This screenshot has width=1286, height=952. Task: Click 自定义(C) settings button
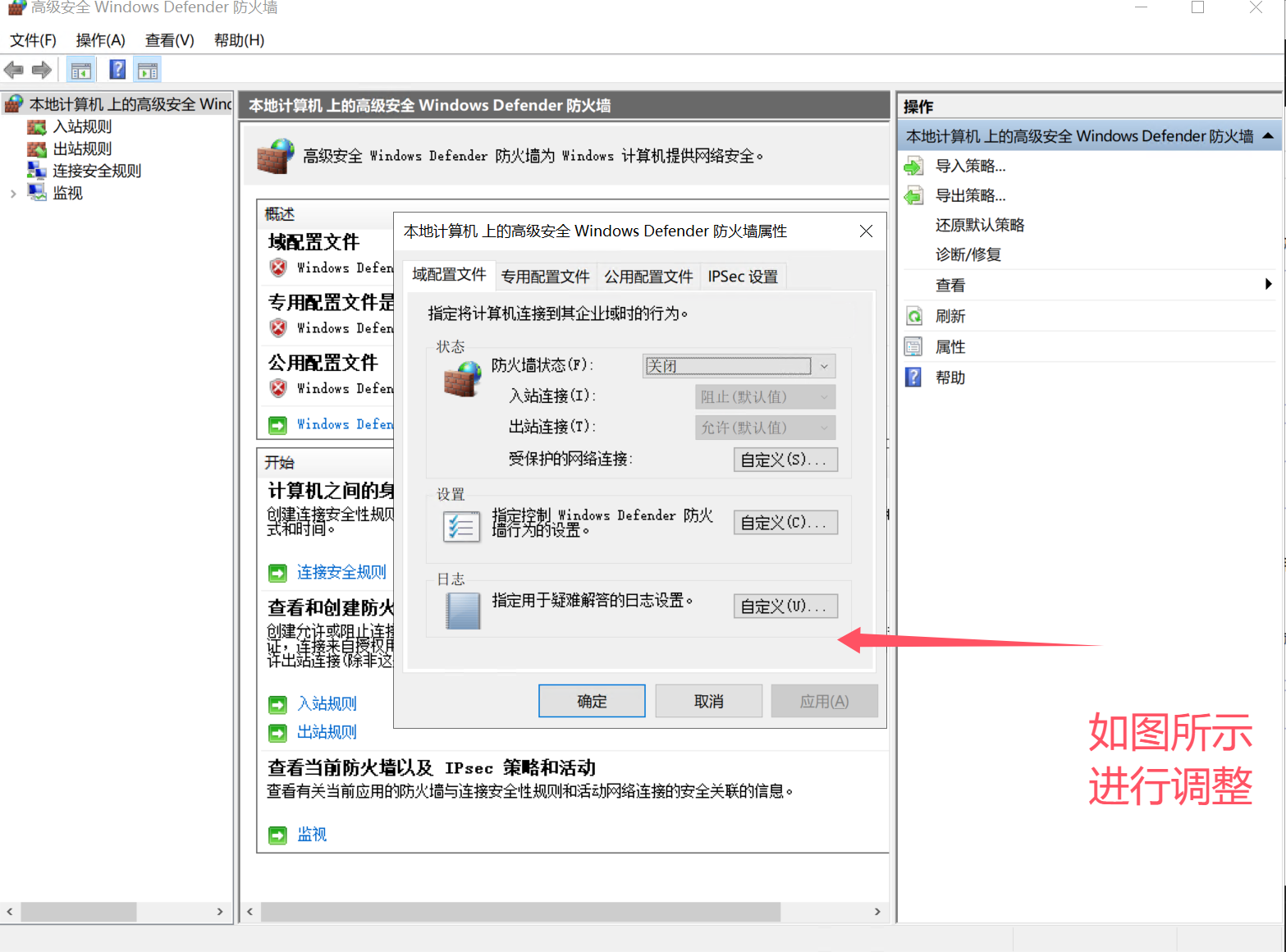(785, 523)
